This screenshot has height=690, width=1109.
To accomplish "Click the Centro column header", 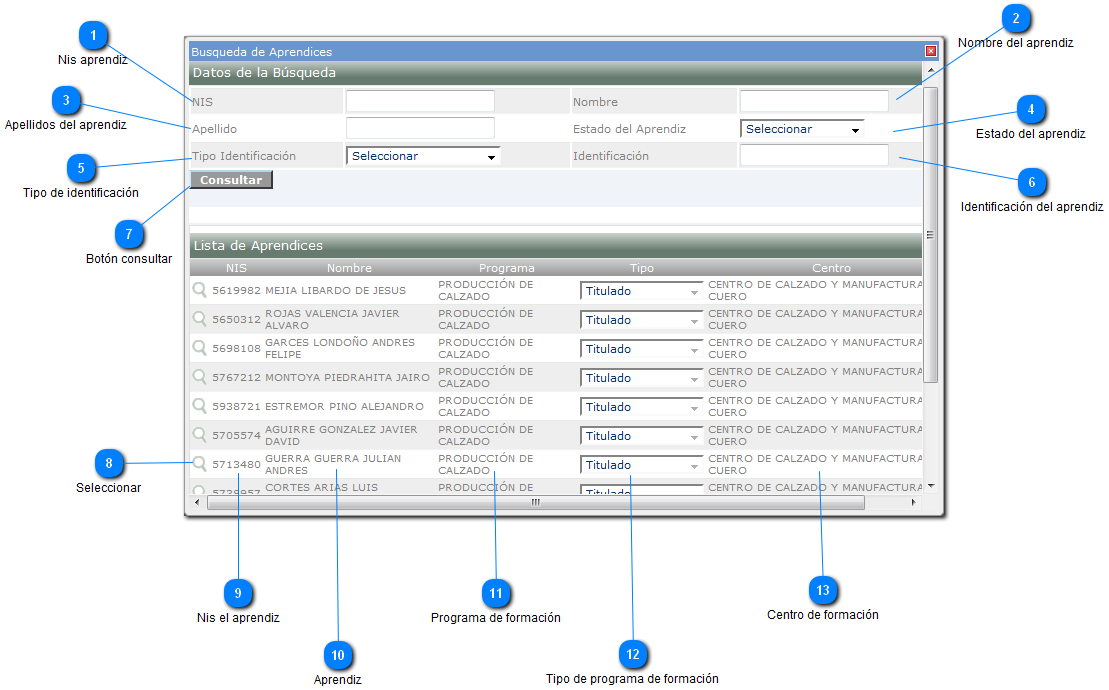I will click(831, 268).
